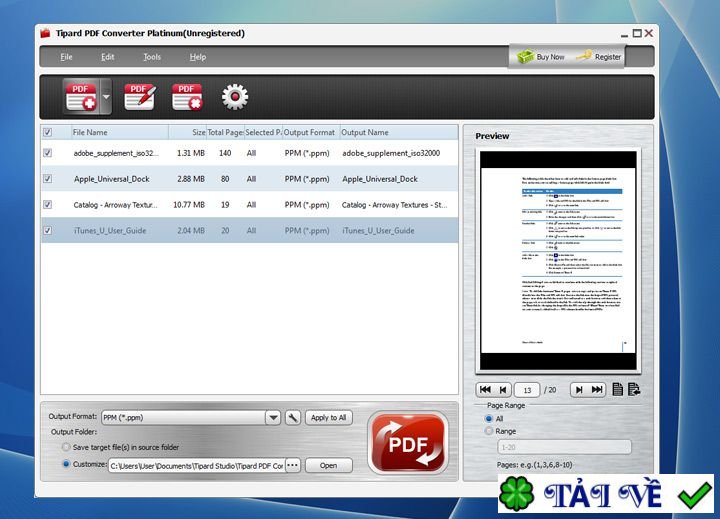
Task: Click the Buy Now button
Action: click(540, 57)
